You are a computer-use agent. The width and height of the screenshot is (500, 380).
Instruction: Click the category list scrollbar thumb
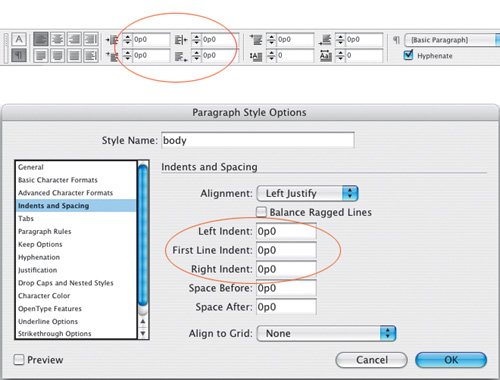(x=143, y=236)
